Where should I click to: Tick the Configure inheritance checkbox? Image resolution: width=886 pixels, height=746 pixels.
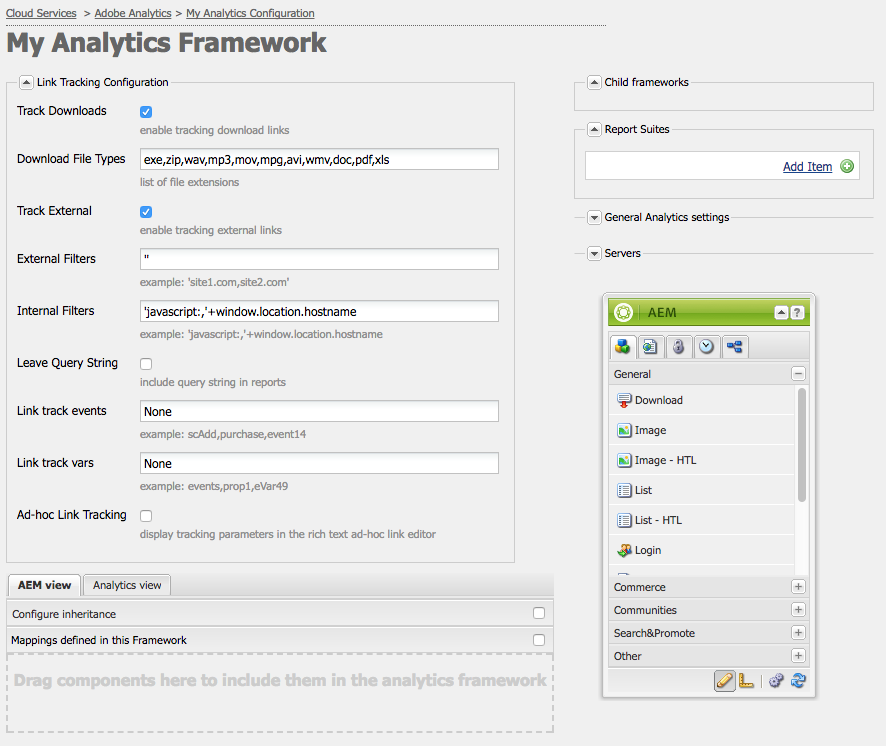coord(539,613)
